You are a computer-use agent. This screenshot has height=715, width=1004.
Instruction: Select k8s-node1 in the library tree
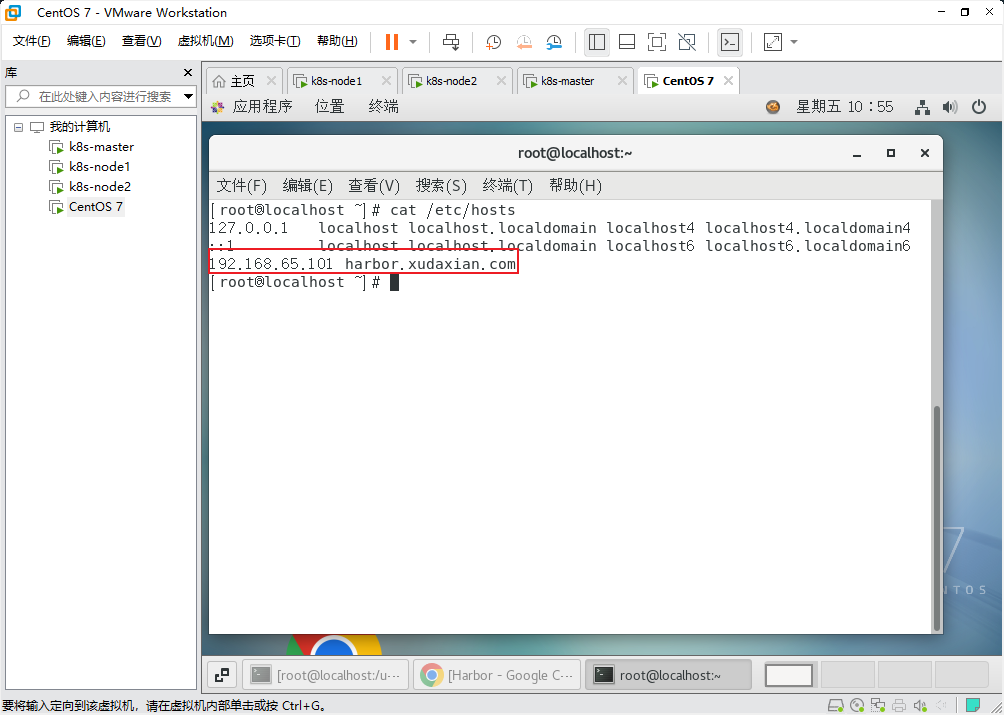tap(99, 166)
